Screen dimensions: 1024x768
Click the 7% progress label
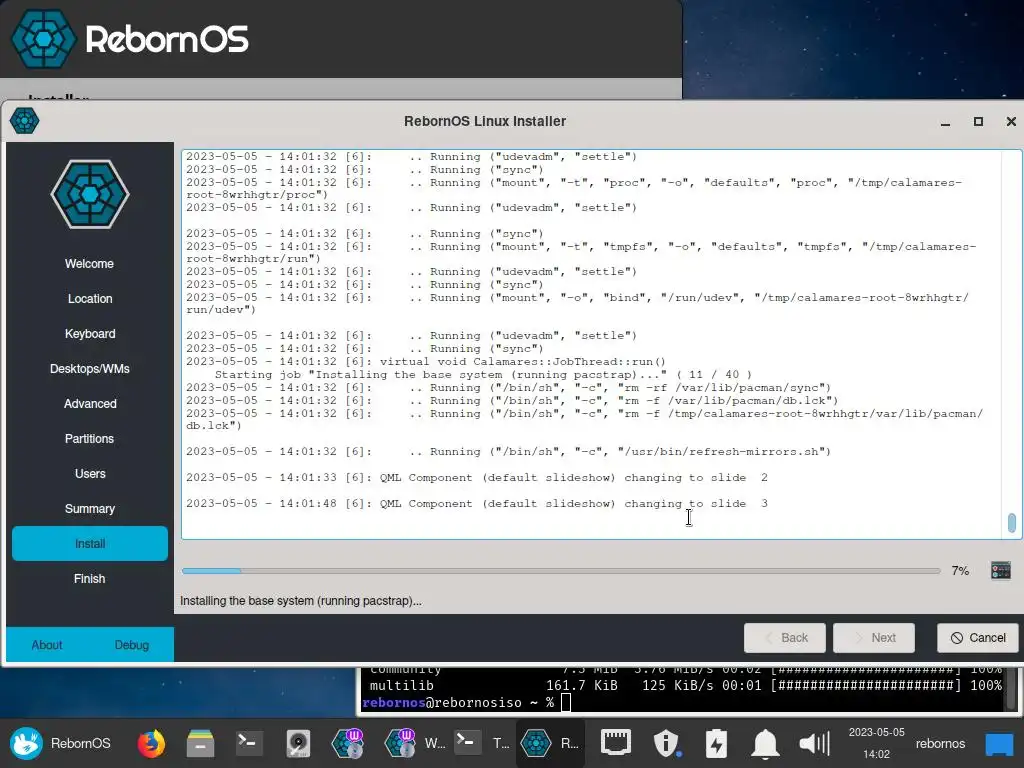[x=960, y=571]
